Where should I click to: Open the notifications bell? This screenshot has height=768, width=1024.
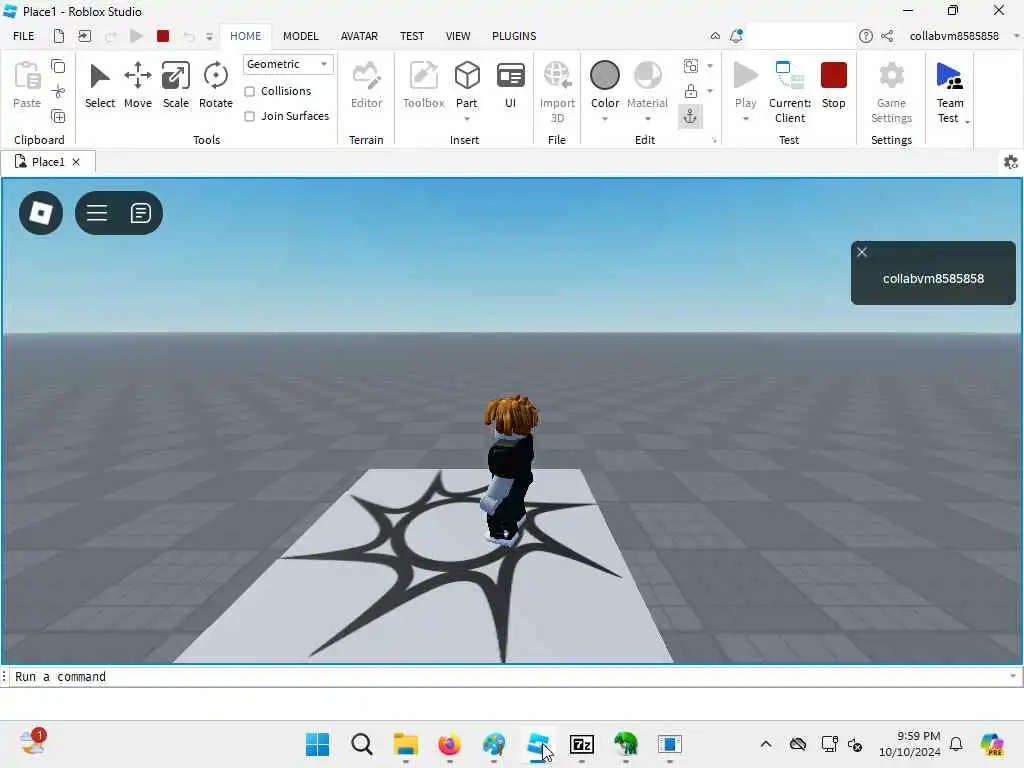click(736, 36)
